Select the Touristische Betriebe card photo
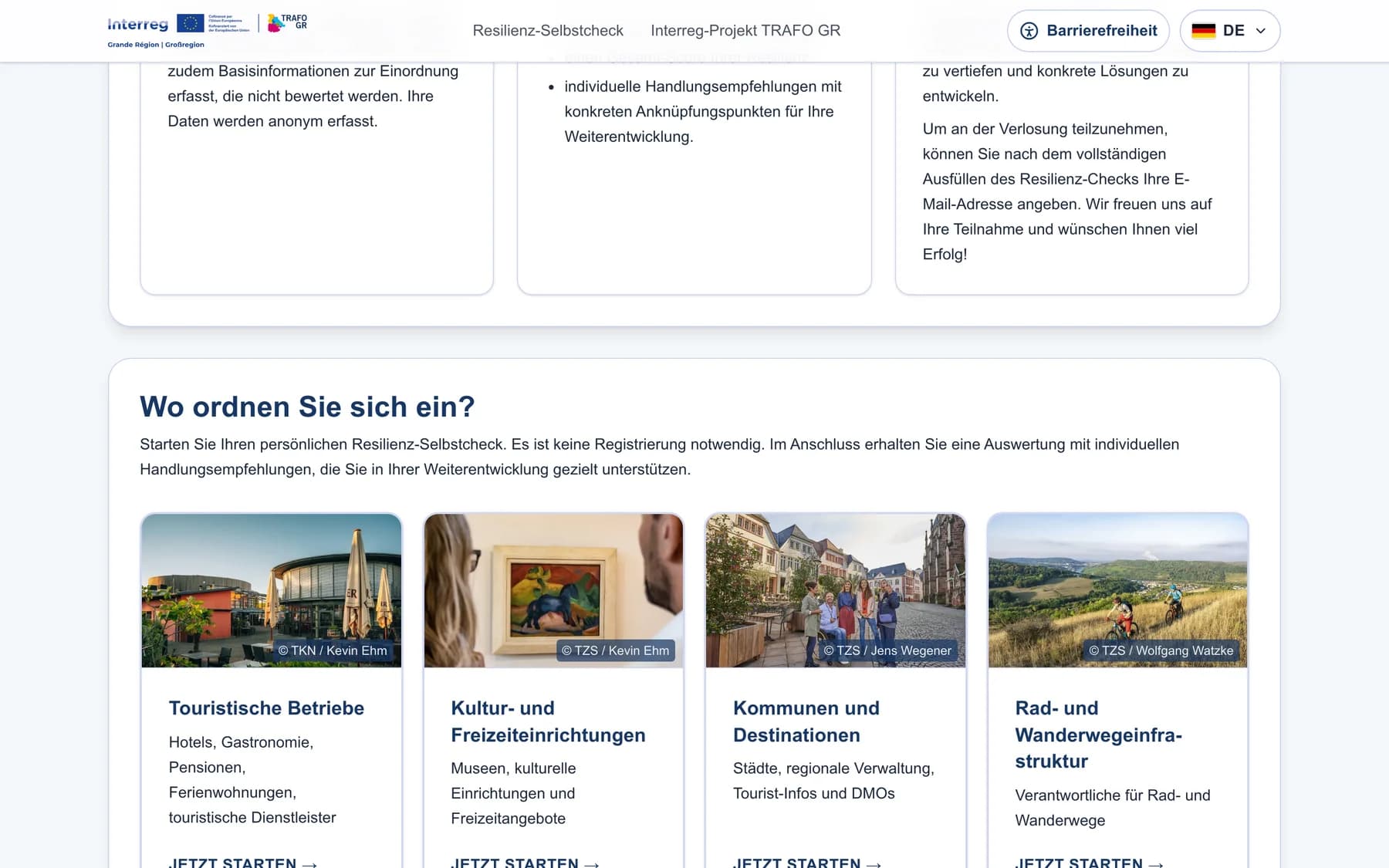The height and width of the screenshot is (868, 1389). (272, 590)
